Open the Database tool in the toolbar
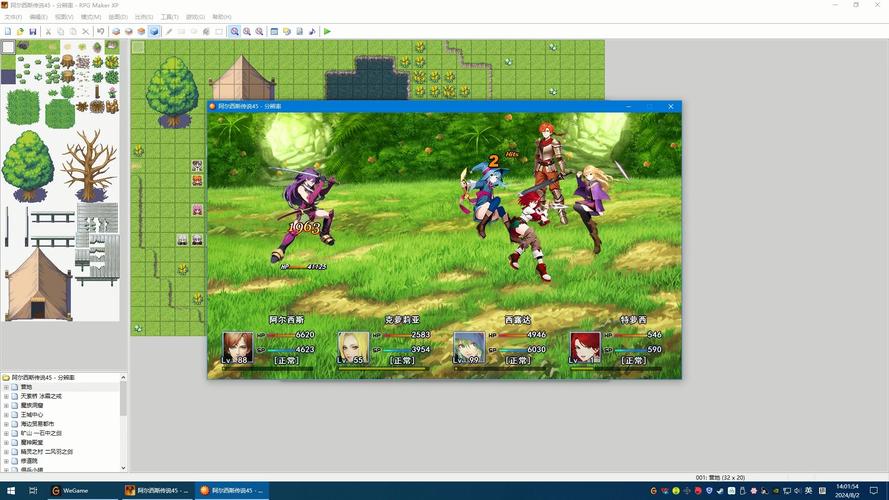 pyautogui.click(x=274, y=32)
